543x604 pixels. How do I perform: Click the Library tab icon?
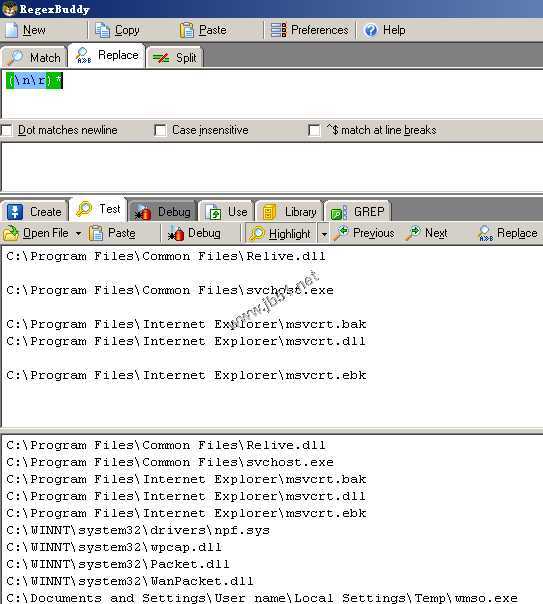(269, 212)
